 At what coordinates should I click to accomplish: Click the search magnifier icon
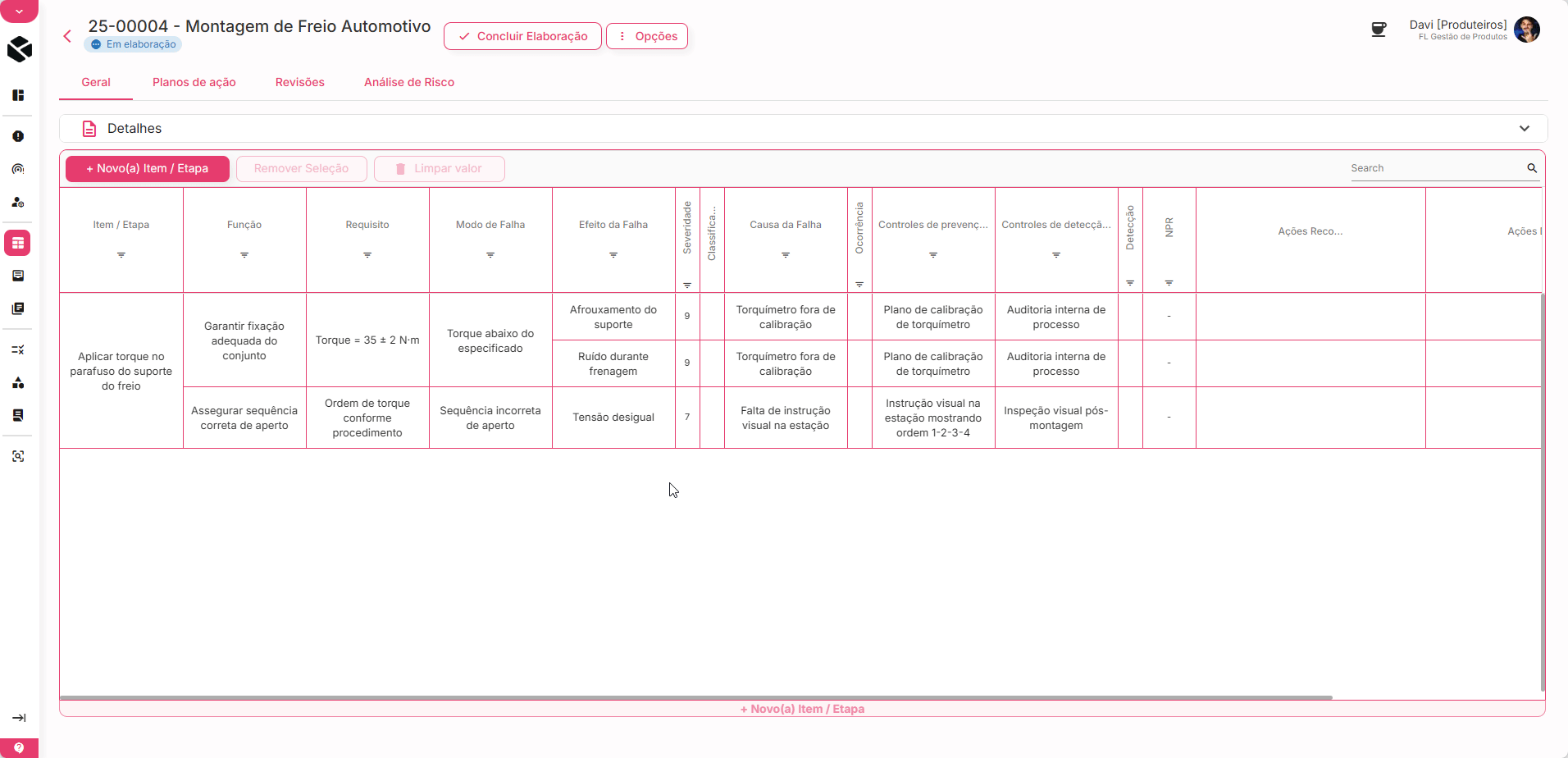pos(1531,168)
